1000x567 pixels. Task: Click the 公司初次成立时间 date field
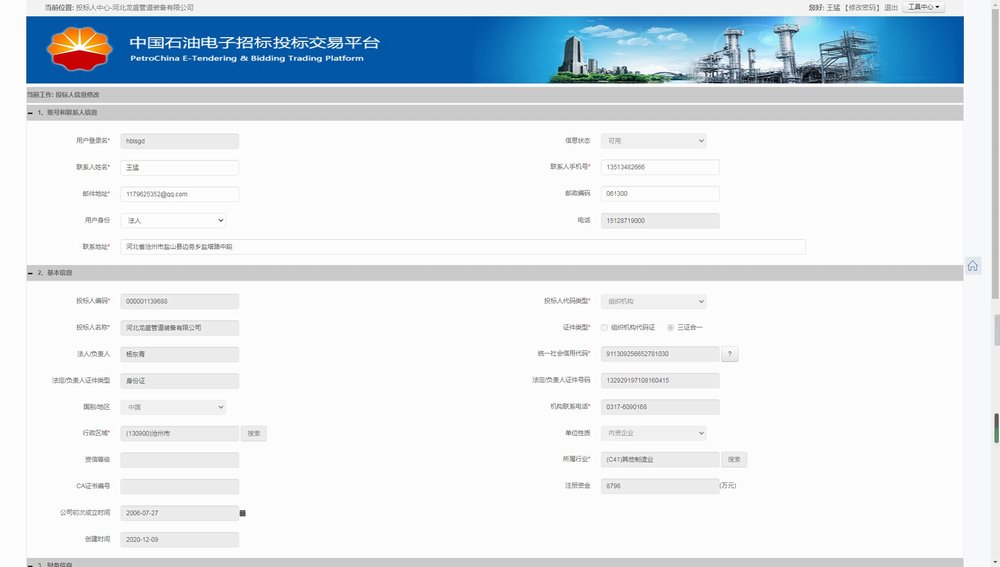pos(179,513)
